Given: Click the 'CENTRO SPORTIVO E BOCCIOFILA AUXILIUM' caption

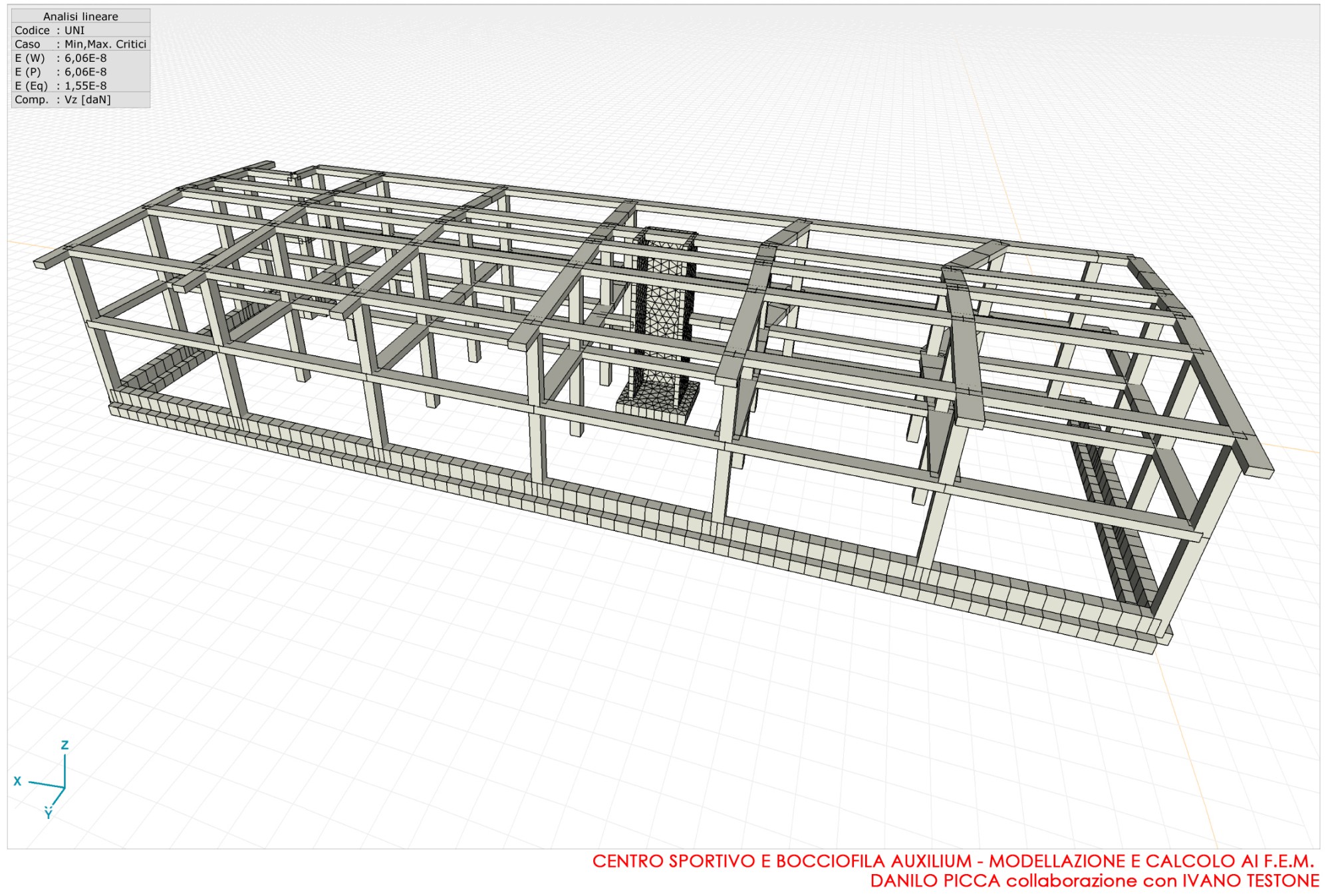Looking at the screenshot, I should (782, 861).
